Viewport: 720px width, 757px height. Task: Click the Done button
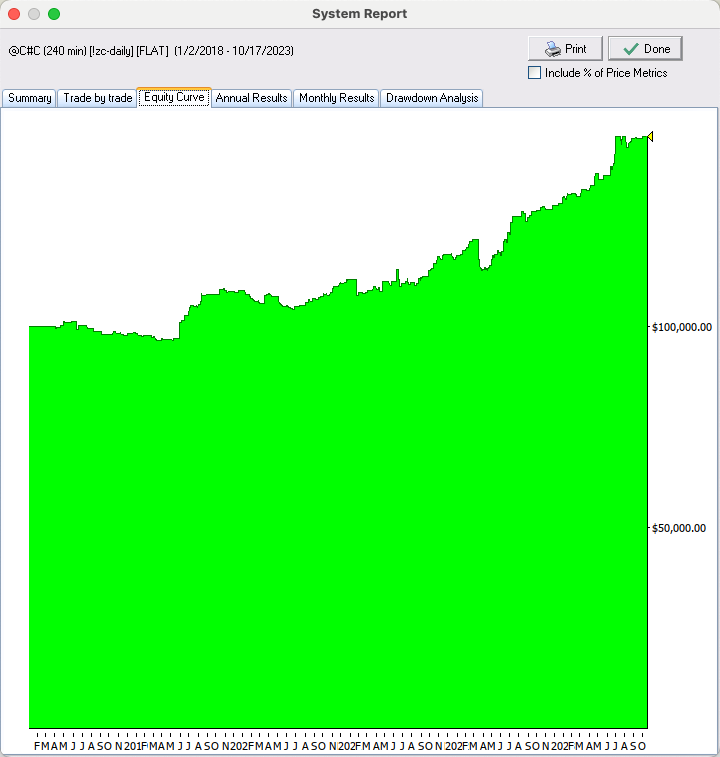tap(646, 49)
